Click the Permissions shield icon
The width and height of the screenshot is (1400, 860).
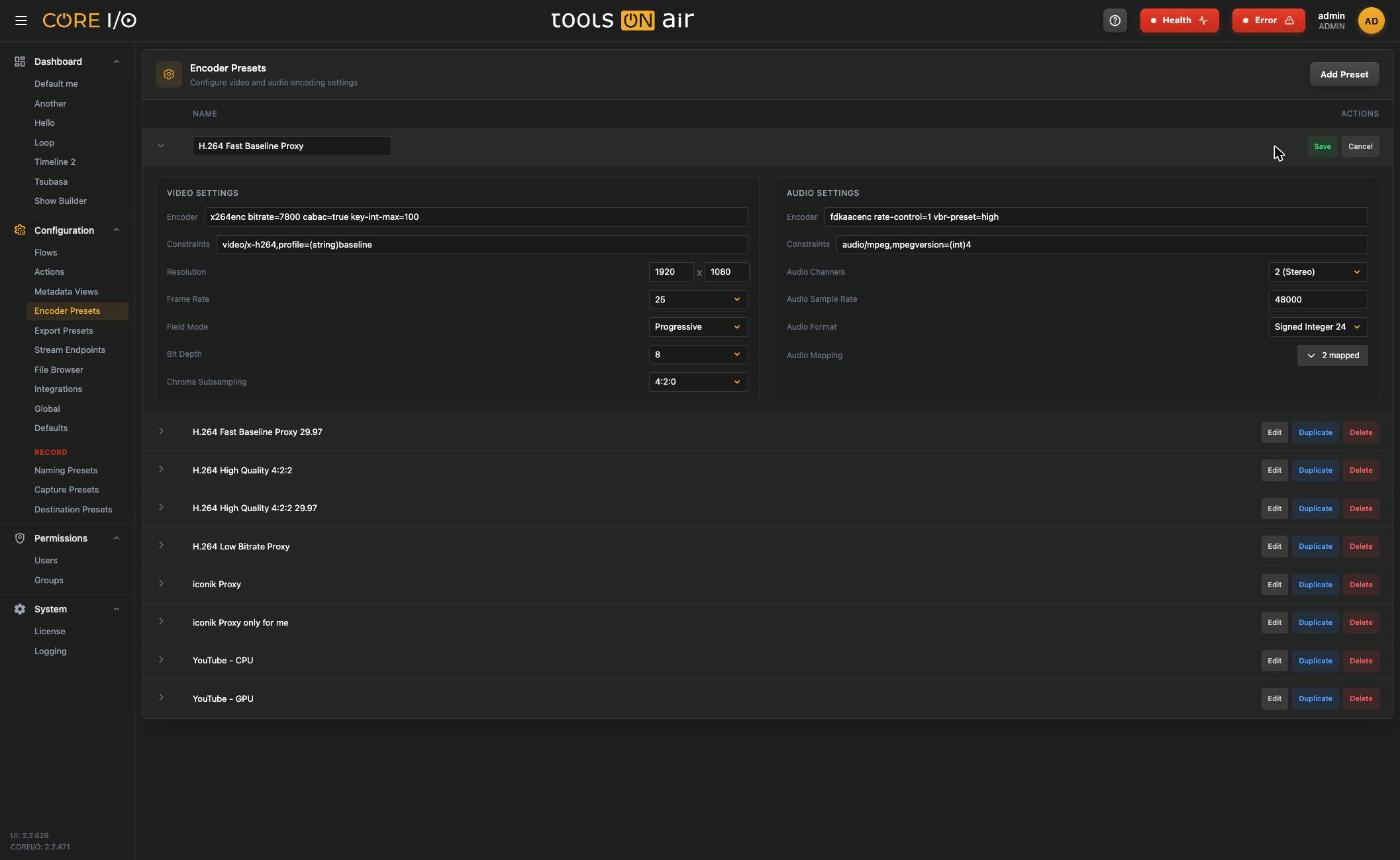[x=20, y=538]
